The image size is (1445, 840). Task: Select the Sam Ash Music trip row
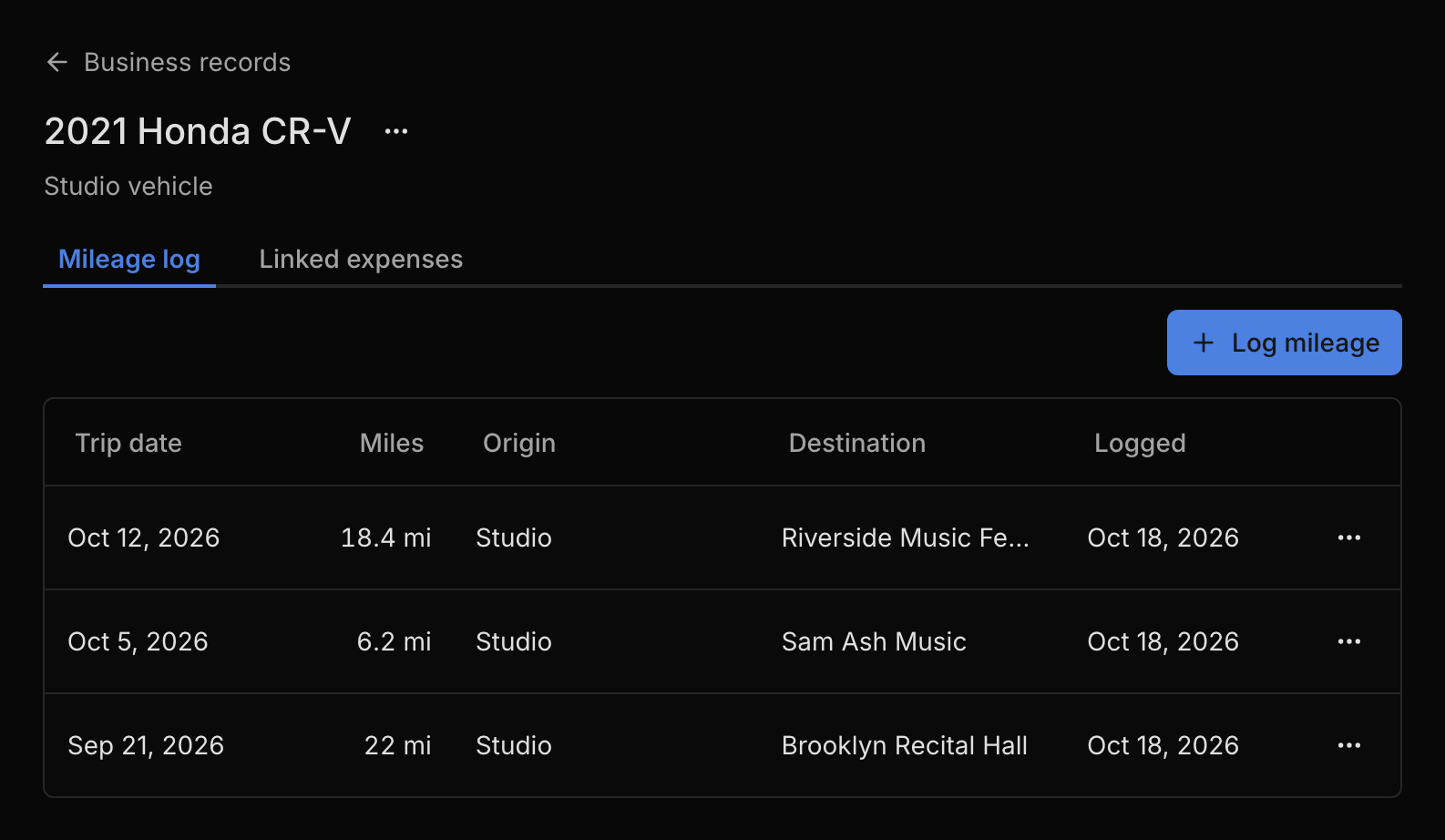(722, 641)
